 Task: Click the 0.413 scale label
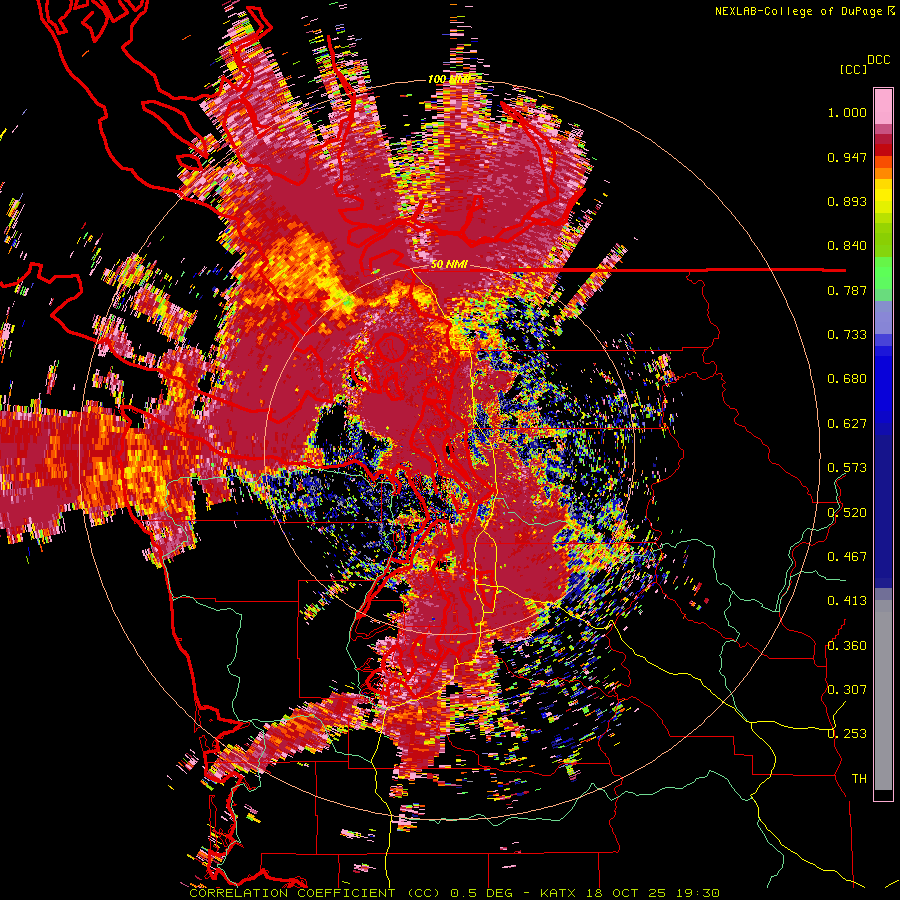(x=847, y=601)
